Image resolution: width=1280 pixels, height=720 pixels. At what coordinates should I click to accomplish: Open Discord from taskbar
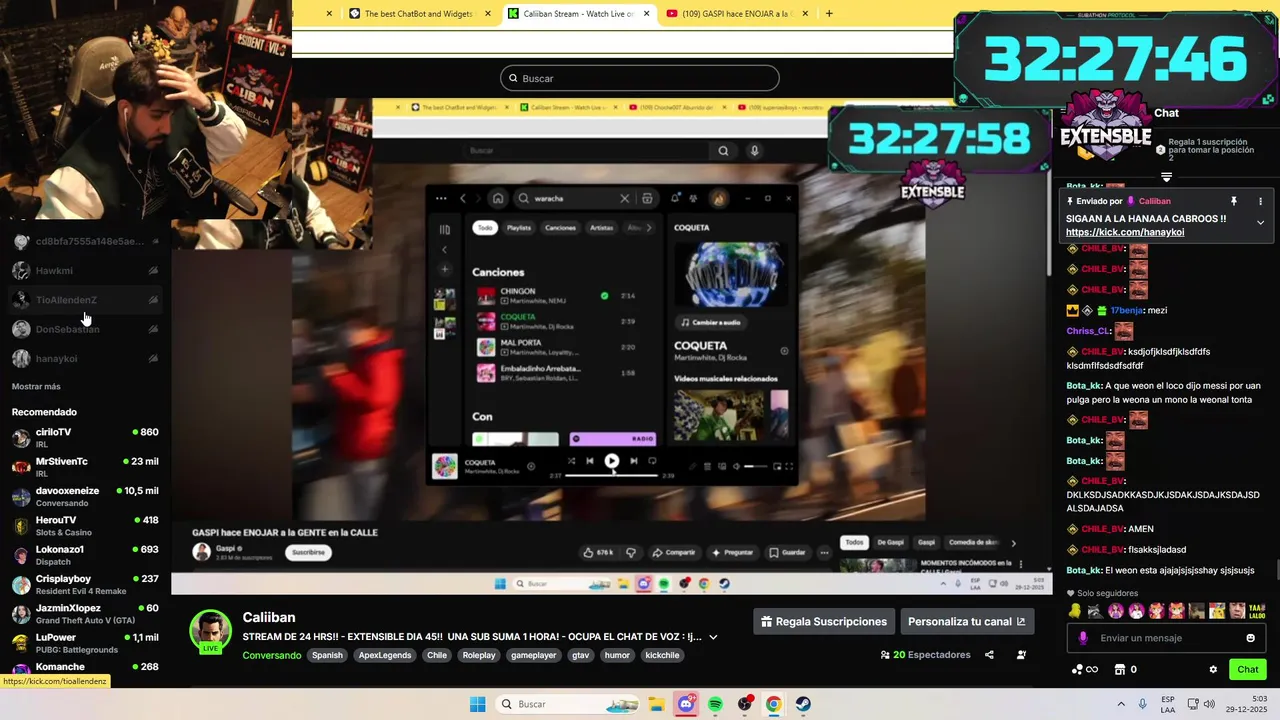pos(686,704)
